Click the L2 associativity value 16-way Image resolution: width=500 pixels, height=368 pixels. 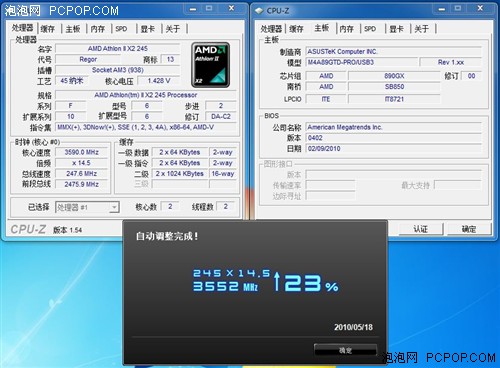tap(223, 174)
